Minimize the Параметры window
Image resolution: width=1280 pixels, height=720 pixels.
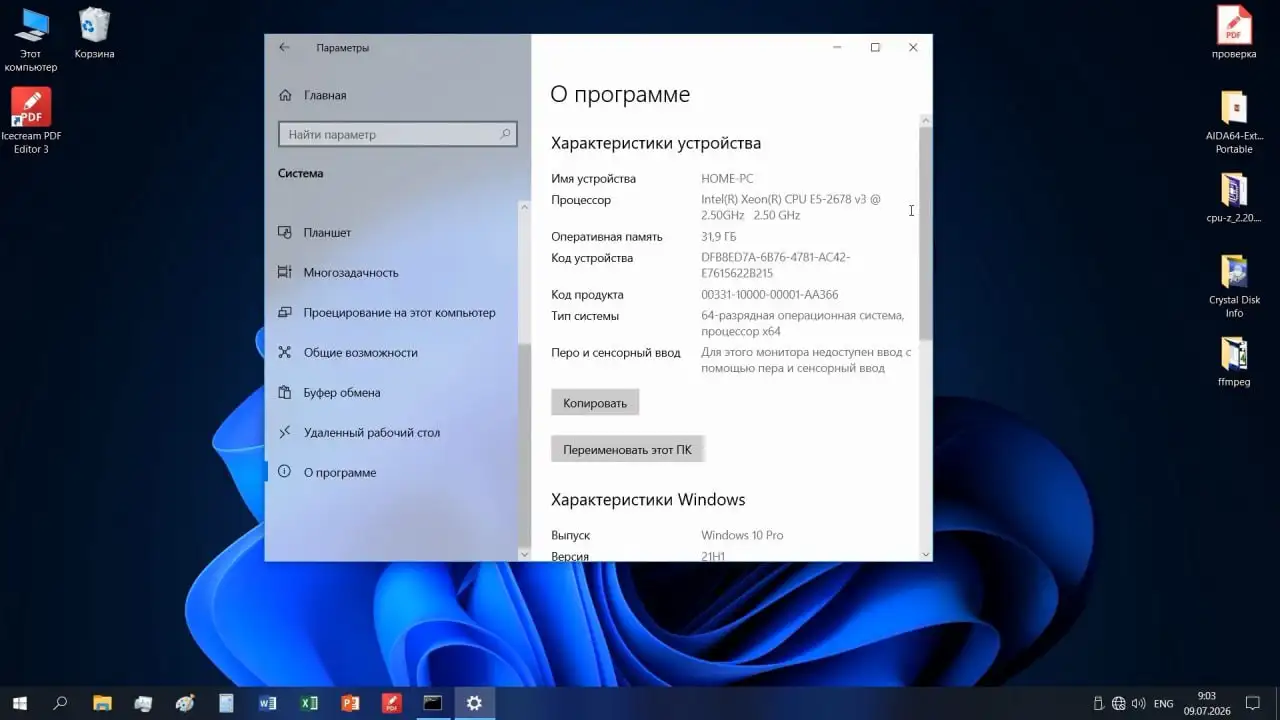click(x=838, y=47)
